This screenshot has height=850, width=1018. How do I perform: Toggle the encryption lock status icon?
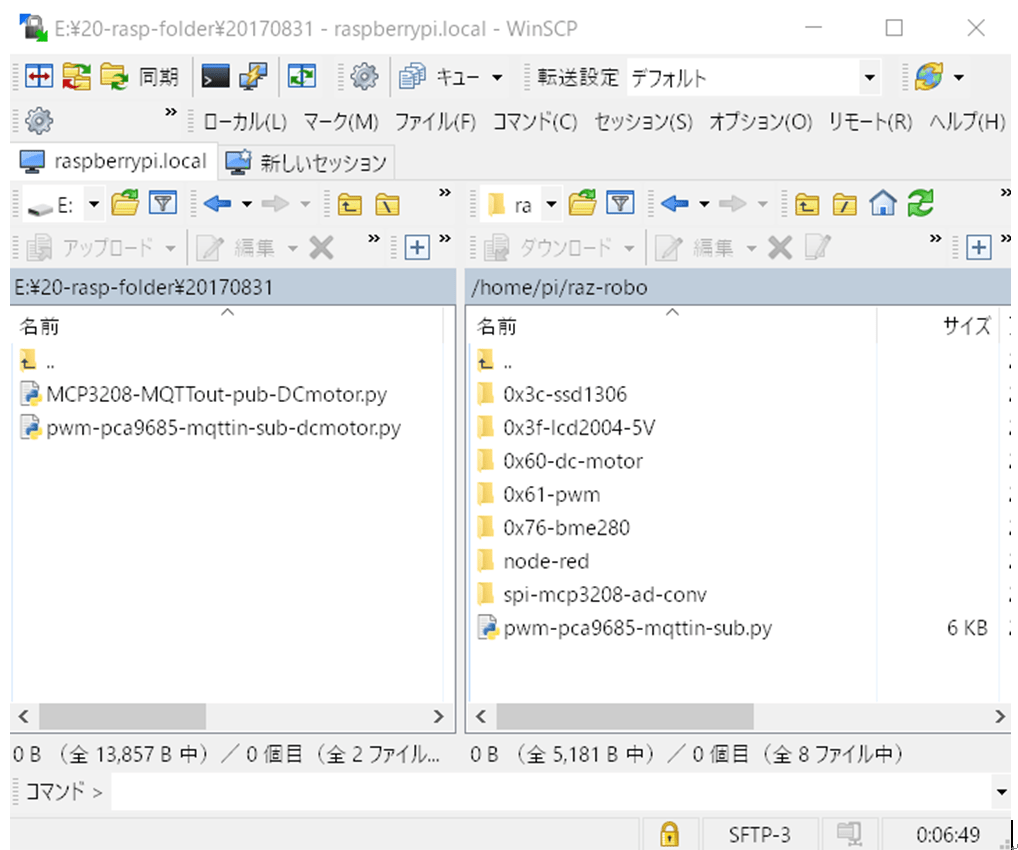(669, 834)
